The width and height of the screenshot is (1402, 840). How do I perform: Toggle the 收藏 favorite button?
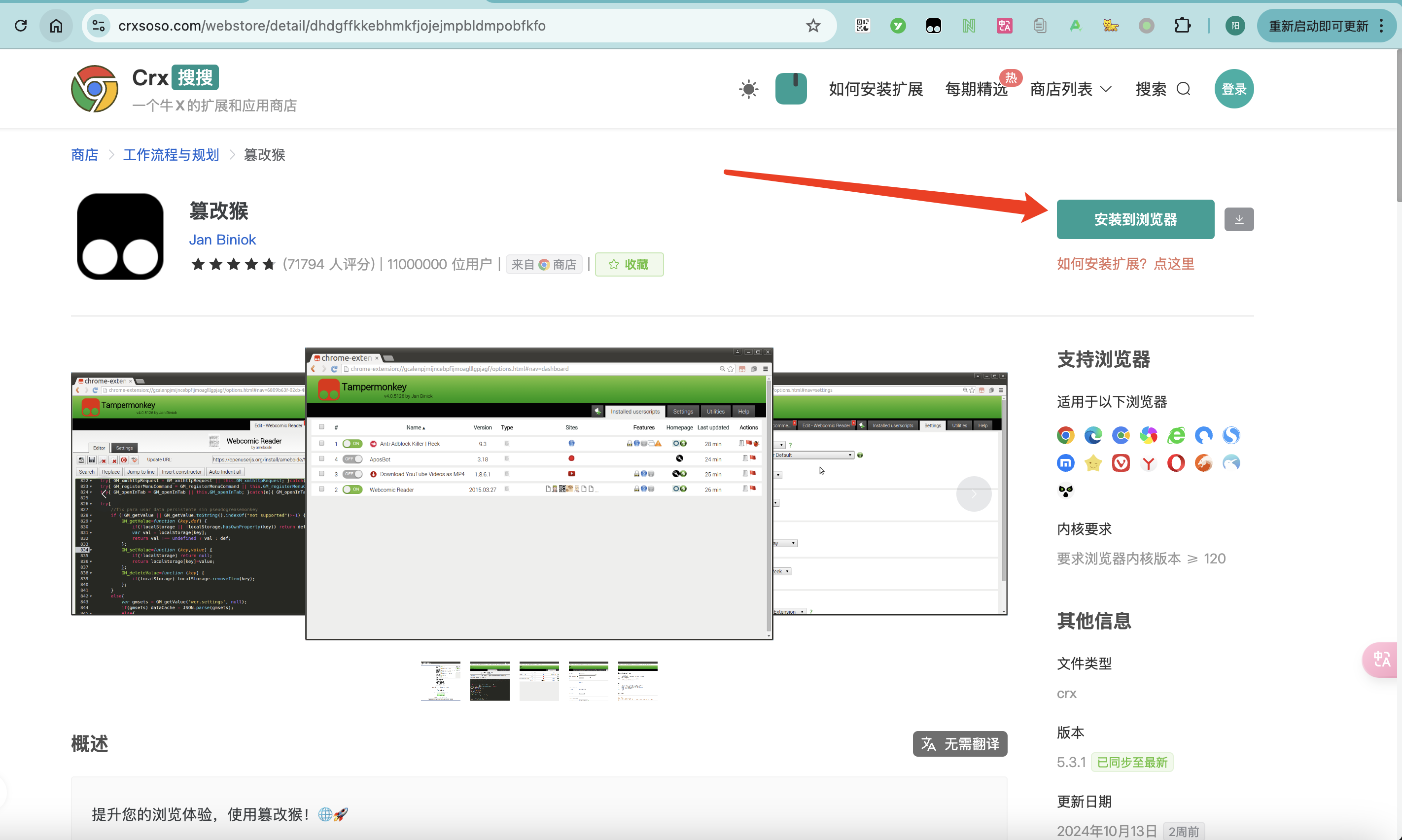click(x=629, y=264)
